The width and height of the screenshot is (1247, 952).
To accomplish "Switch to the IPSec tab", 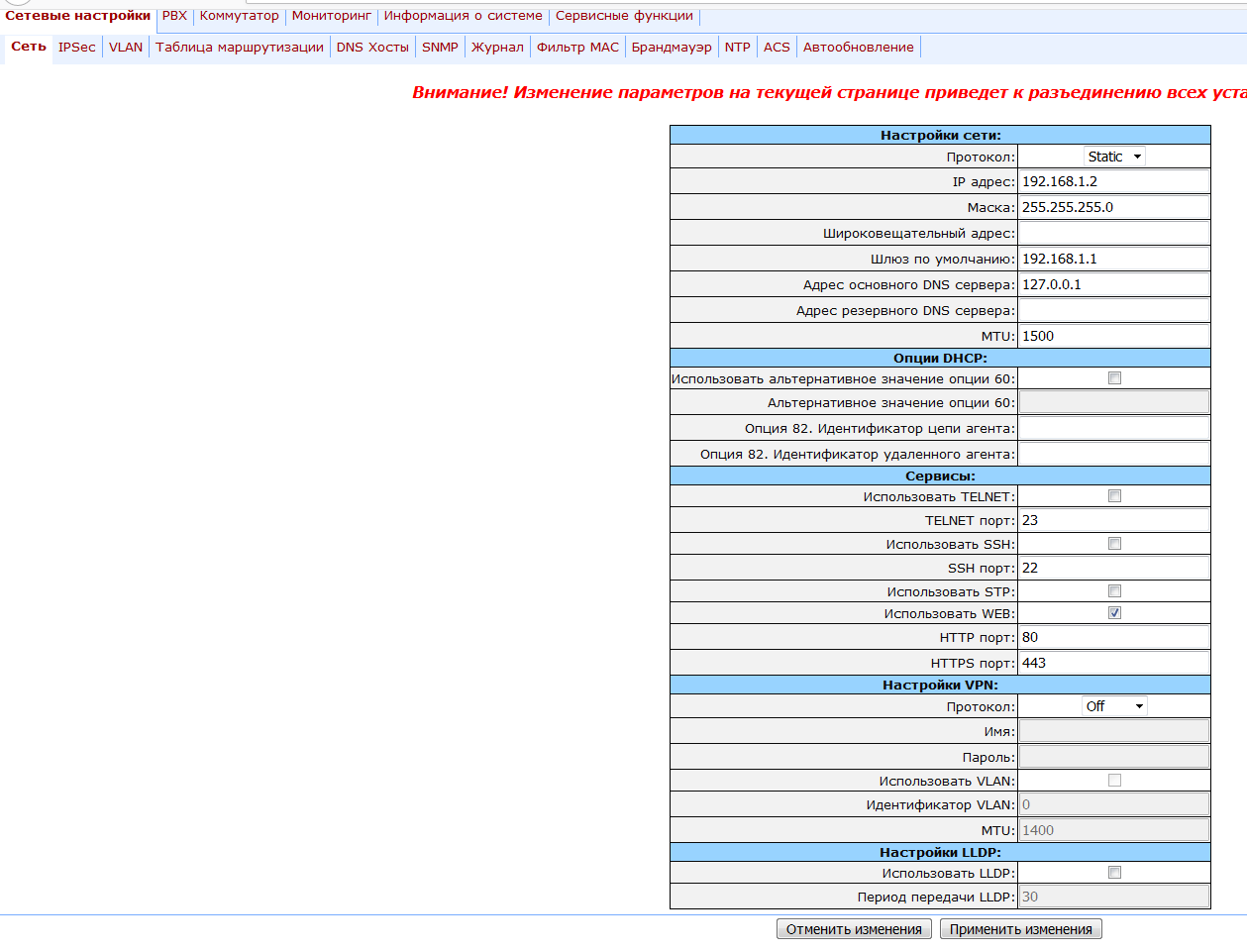I will (76, 47).
